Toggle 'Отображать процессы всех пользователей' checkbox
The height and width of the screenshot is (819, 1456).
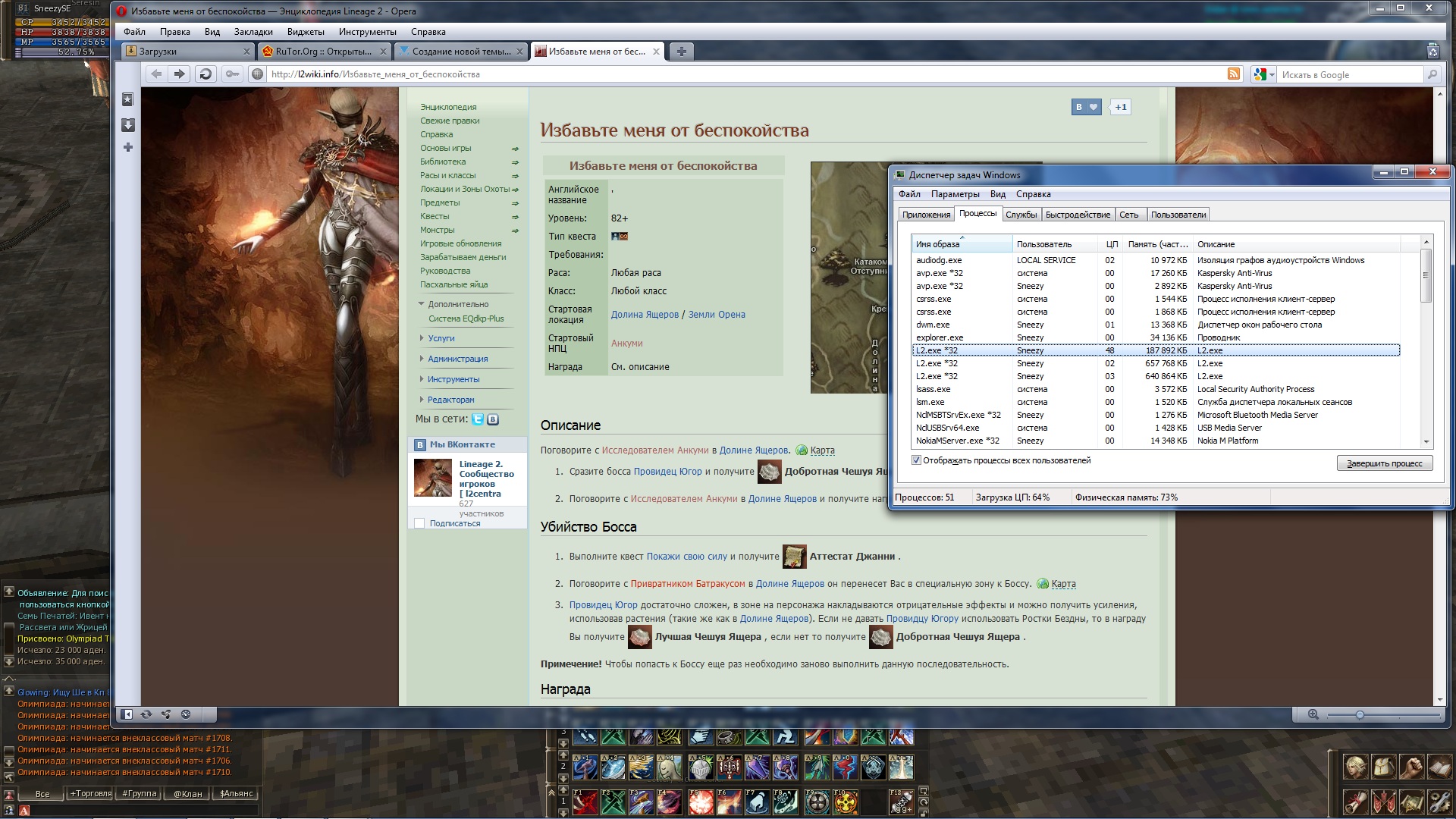point(916,460)
